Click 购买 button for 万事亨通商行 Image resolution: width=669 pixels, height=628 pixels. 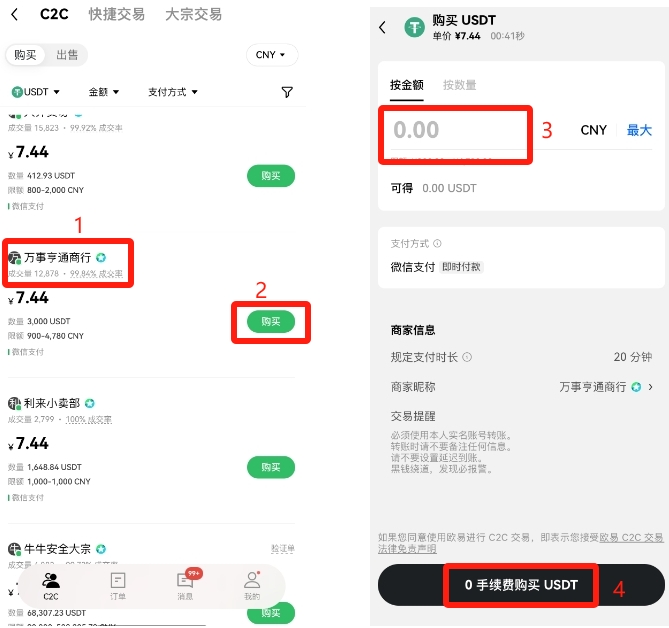[x=271, y=322]
